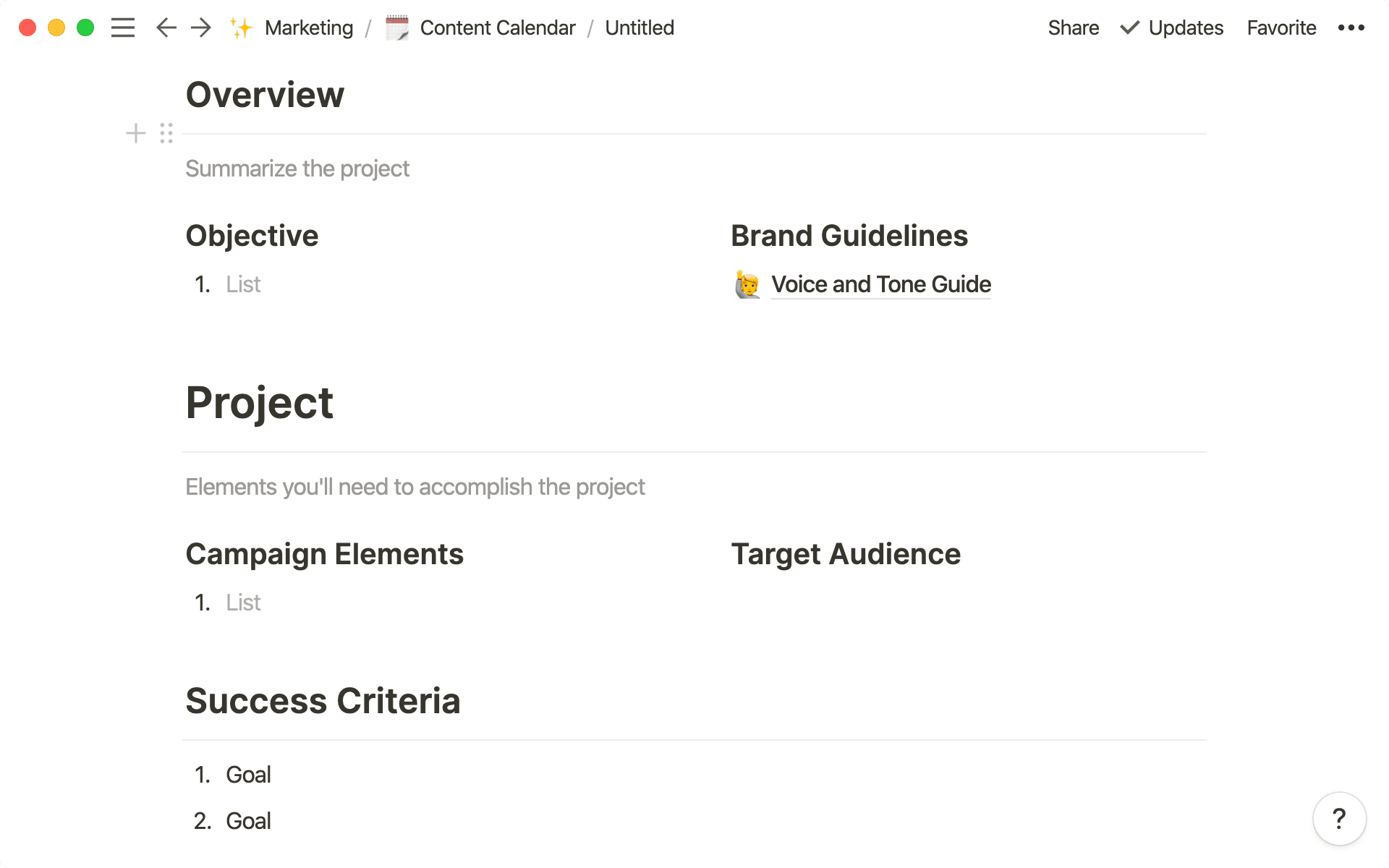Click the Summarize the project placeholder
This screenshot has width=1389, height=868.
(x=297, y=169)
